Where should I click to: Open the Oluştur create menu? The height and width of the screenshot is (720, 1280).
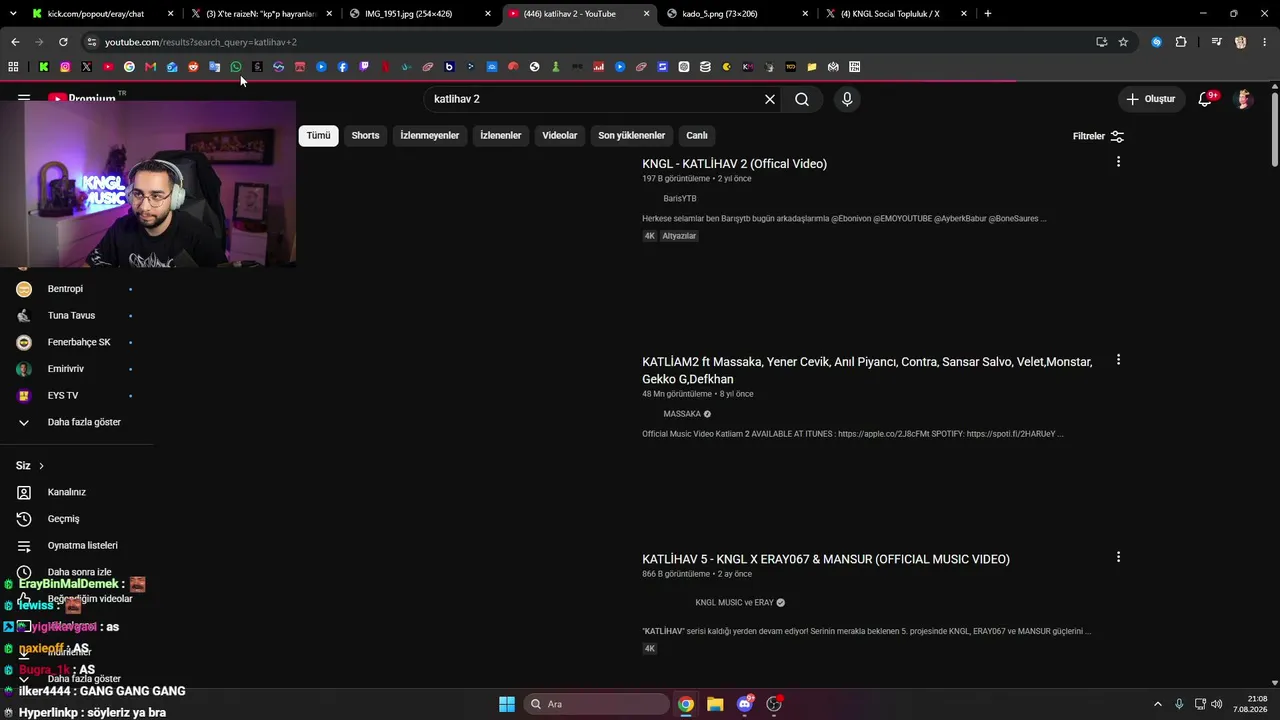(1151, 99)
